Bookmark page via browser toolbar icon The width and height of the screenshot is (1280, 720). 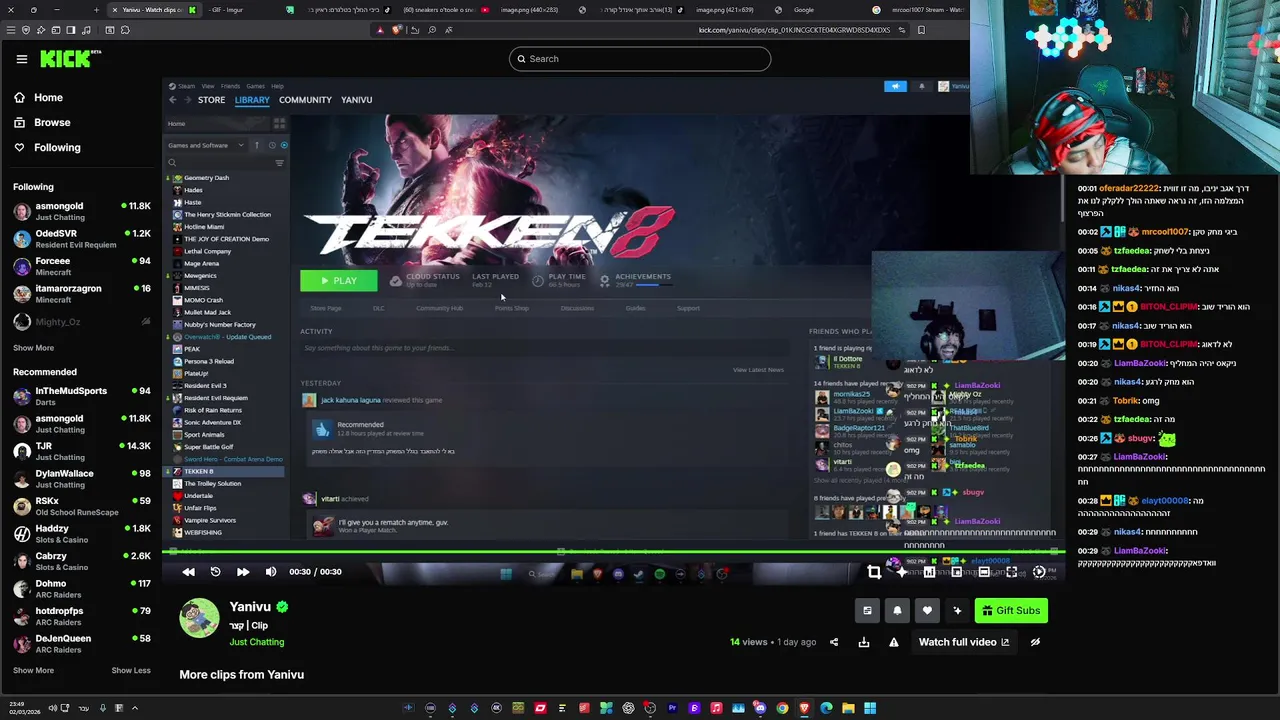tap(921, 30)
